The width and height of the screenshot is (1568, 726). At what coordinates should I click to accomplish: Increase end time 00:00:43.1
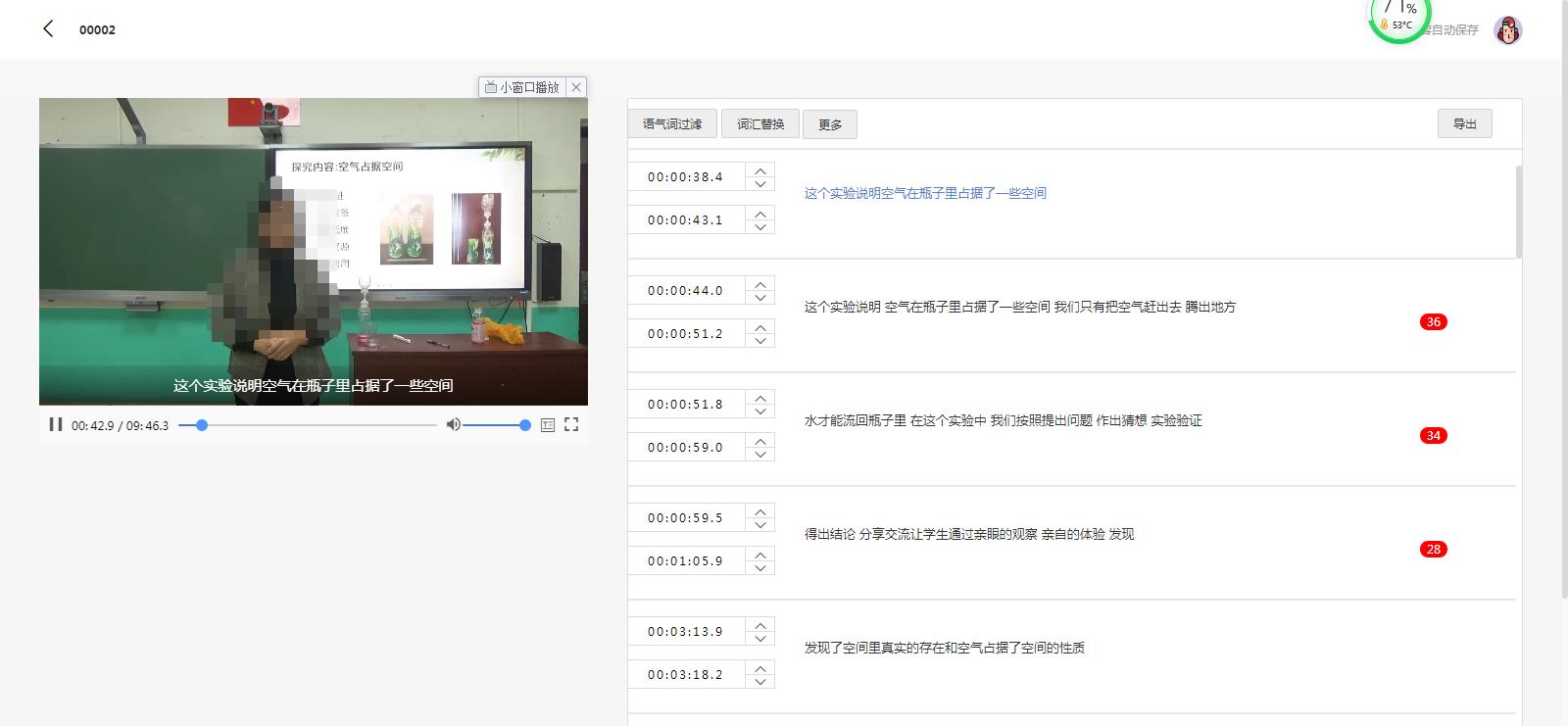click(760, 213)
